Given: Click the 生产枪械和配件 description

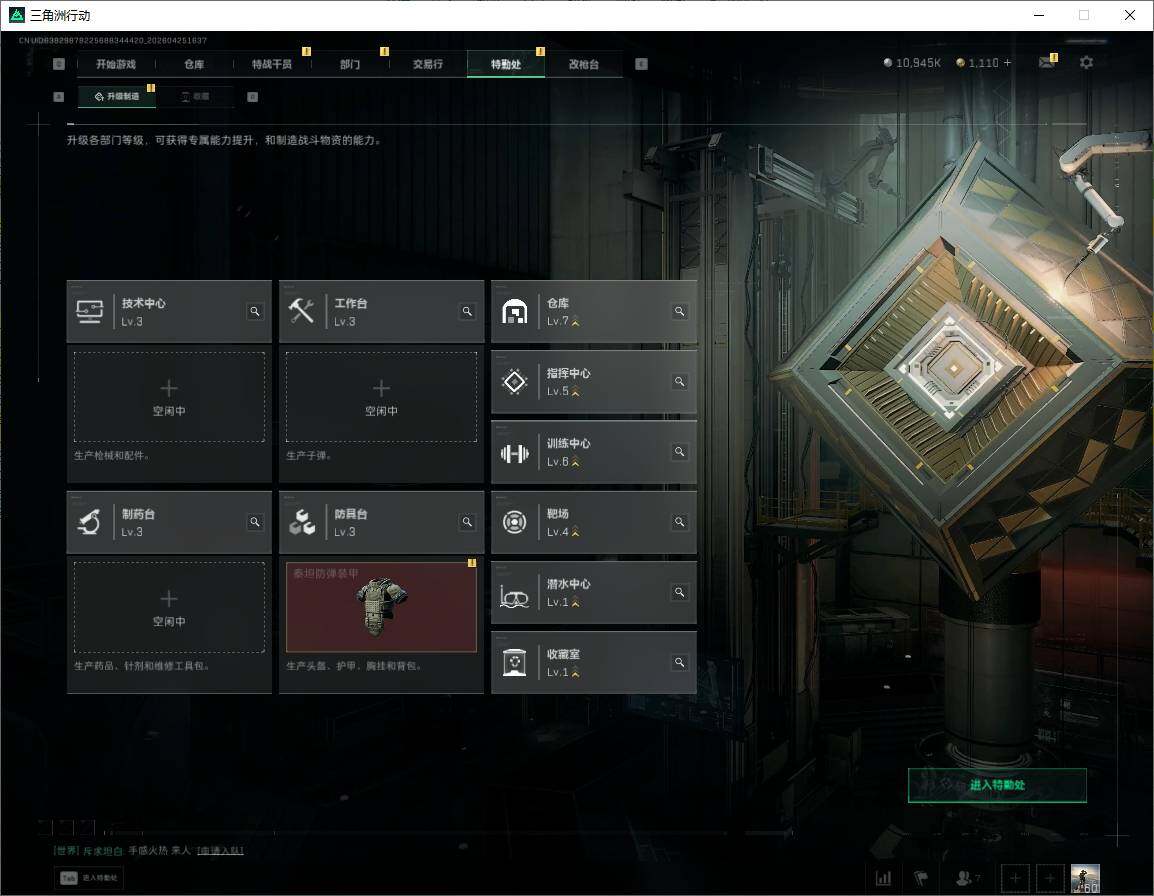Looking at the screenshot, I should (x=112, y=456).
